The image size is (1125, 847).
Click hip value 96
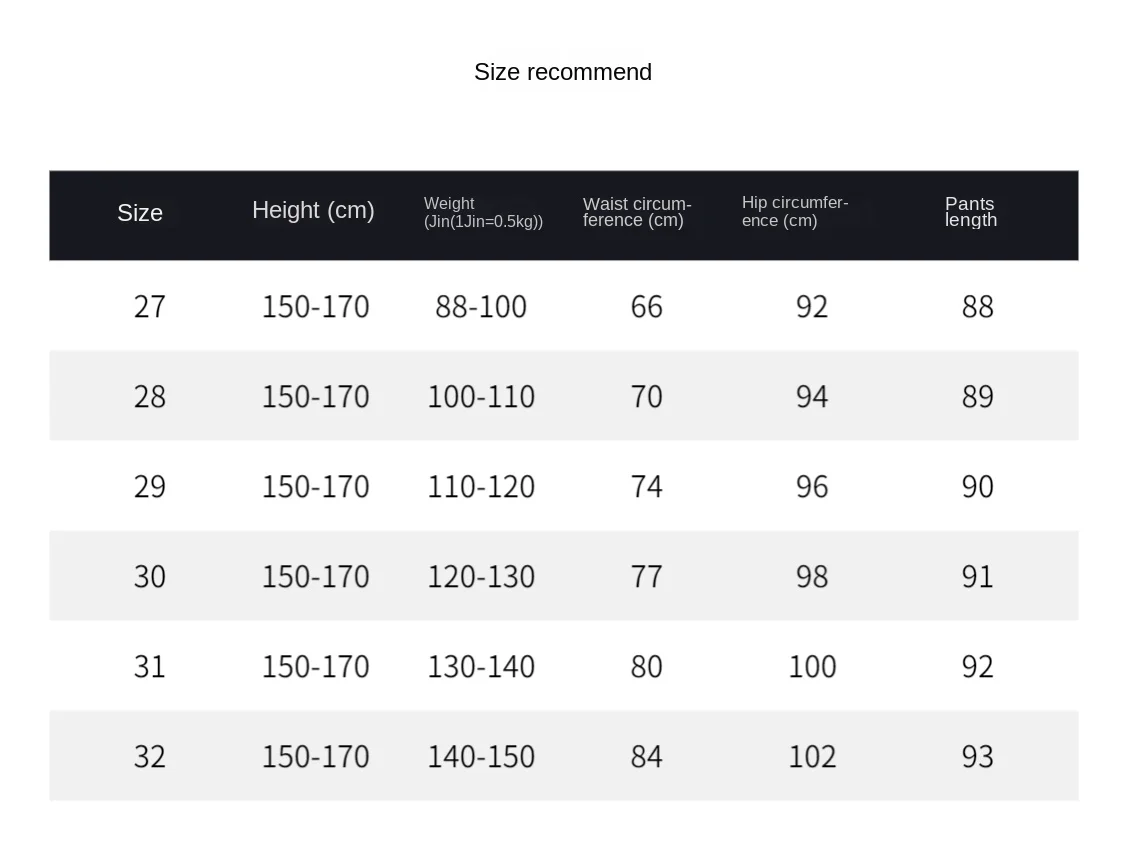[812, 487]
